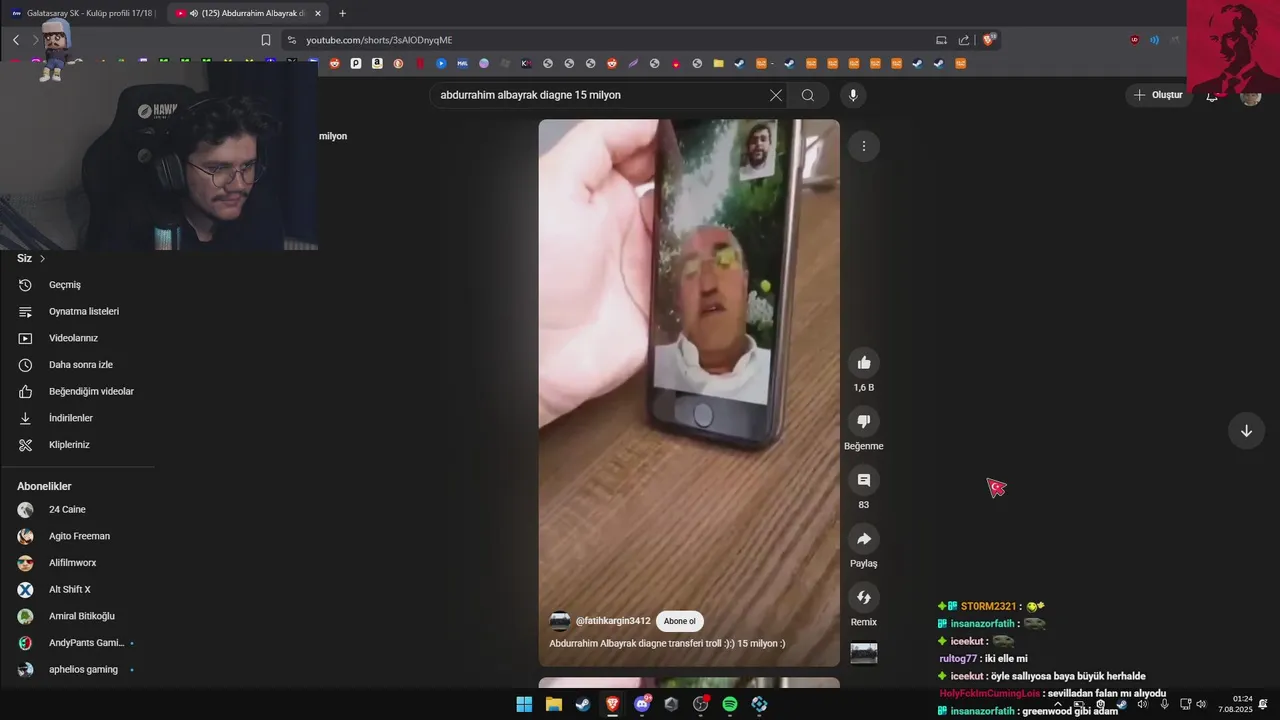
Task: Close the Abdurrahim Albayrak tab
Action: pos(318,13)
